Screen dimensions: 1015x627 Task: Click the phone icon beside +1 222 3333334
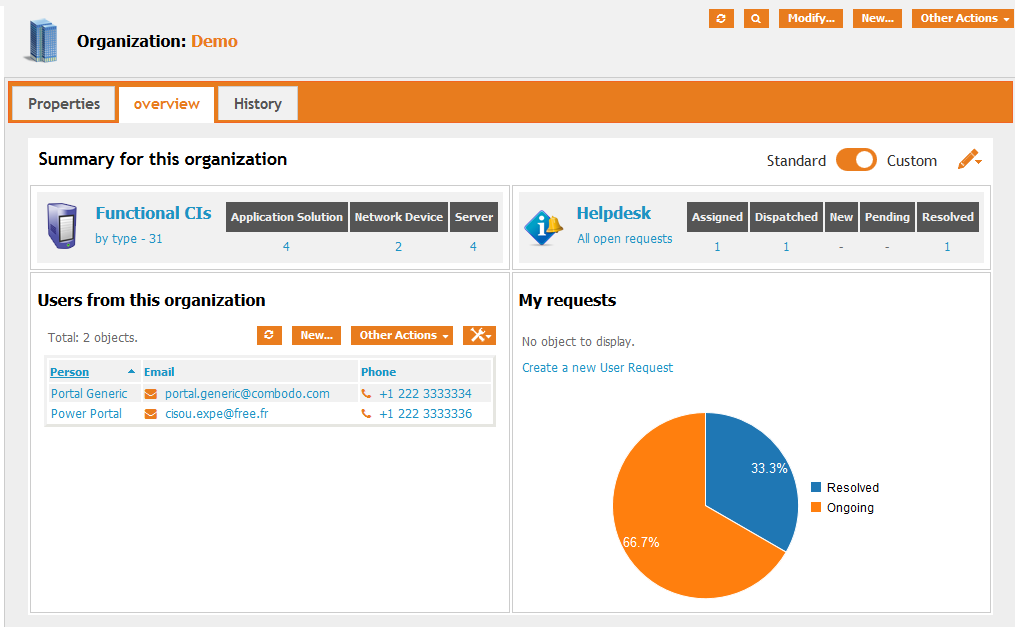[366, 393]
